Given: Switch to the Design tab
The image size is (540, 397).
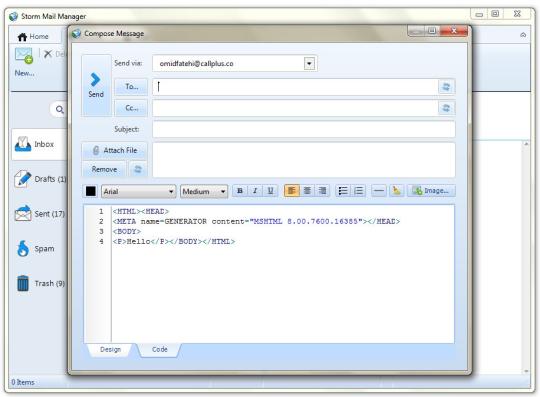Looking at the screenshot, I should [x=111, y=349].
